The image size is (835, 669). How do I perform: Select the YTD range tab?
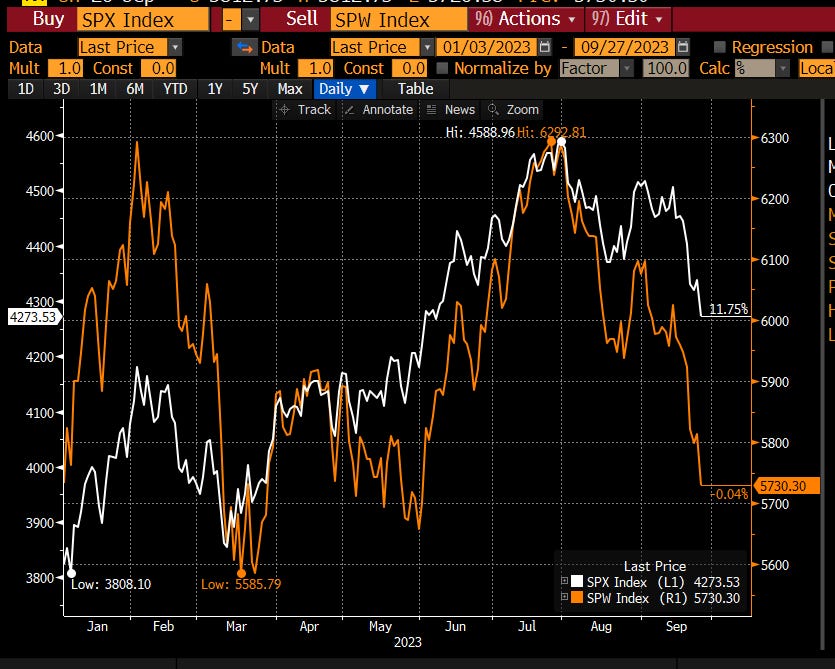[175, 89]
